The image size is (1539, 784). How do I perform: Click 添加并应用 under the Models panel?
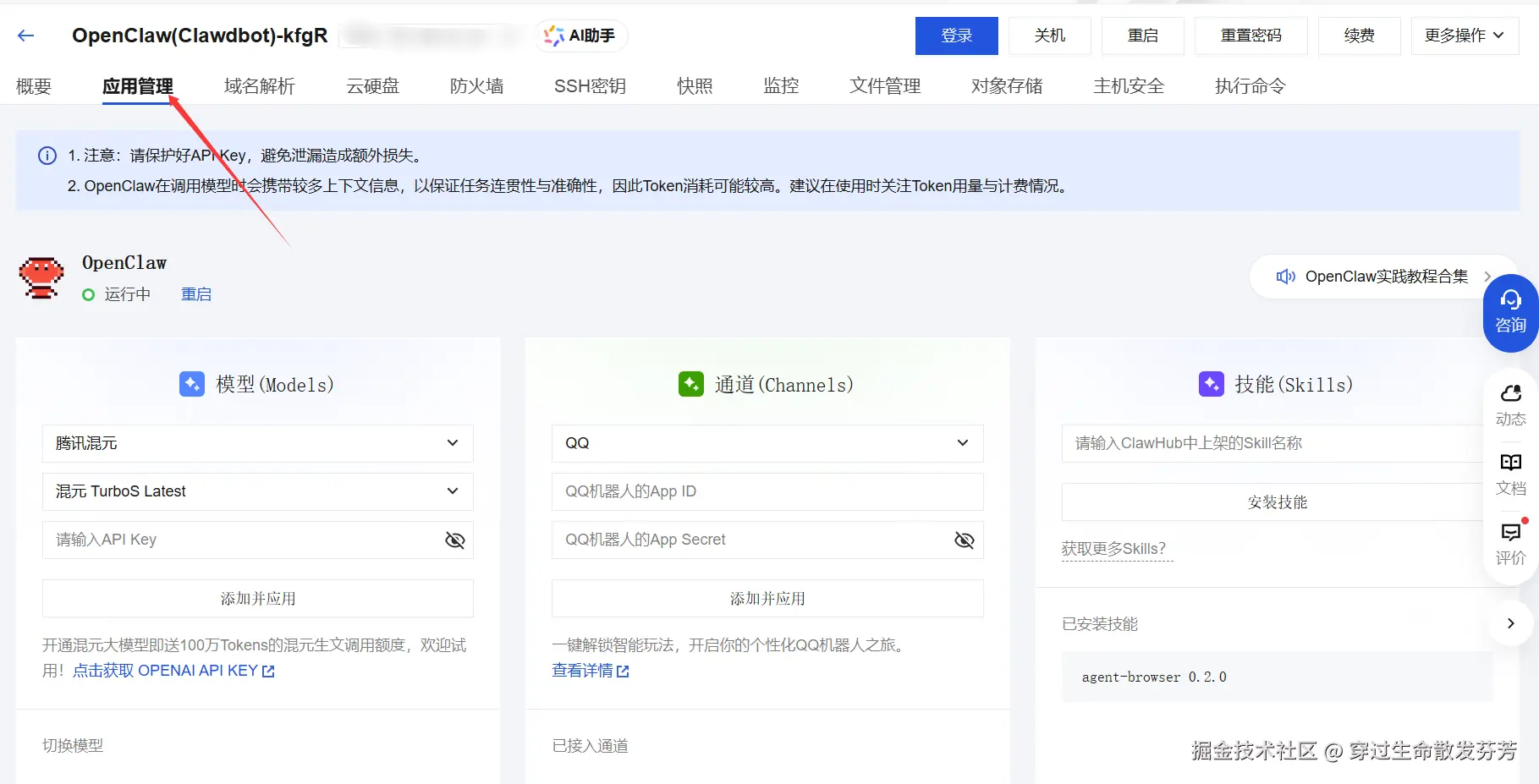click(x=258, y=599)
